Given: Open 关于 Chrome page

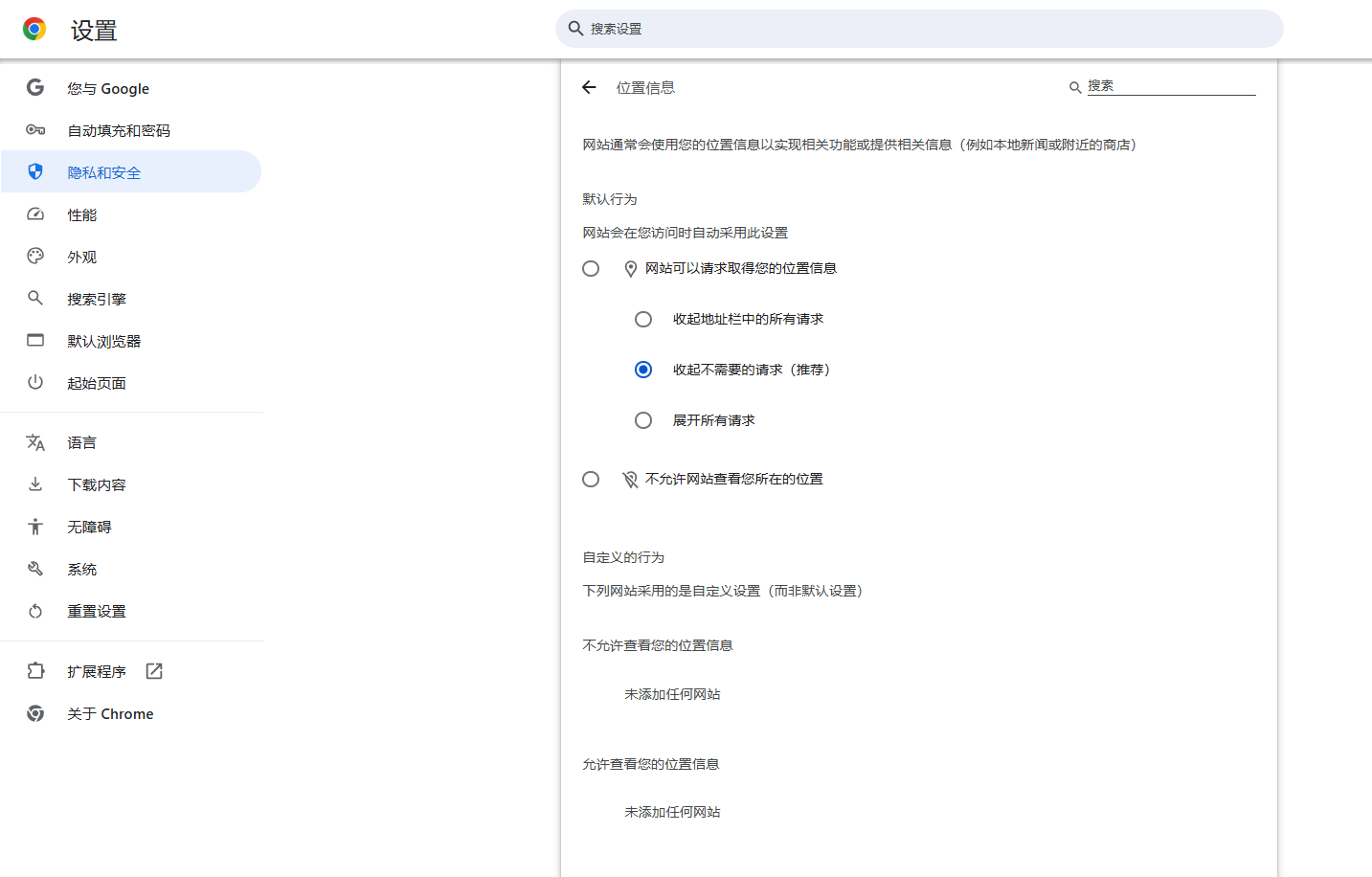Looking at the screenshot, I should (x=130, y=713).
